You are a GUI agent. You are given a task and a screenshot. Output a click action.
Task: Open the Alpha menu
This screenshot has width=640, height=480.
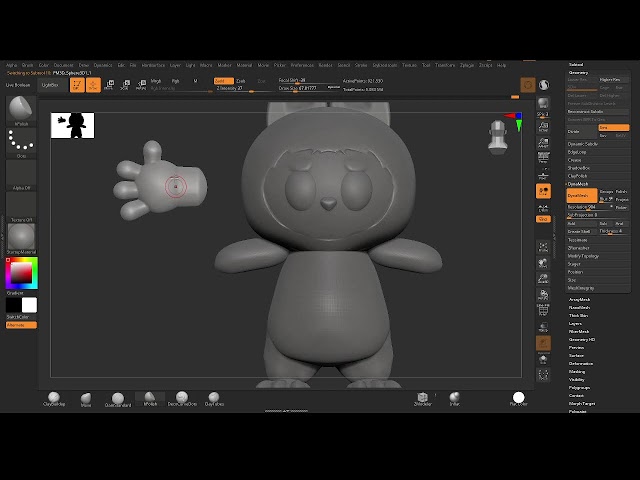point(11,65)
